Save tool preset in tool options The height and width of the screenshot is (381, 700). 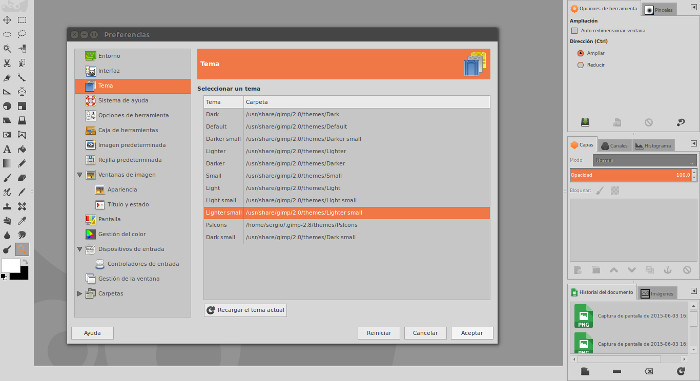tap(585, 122)
